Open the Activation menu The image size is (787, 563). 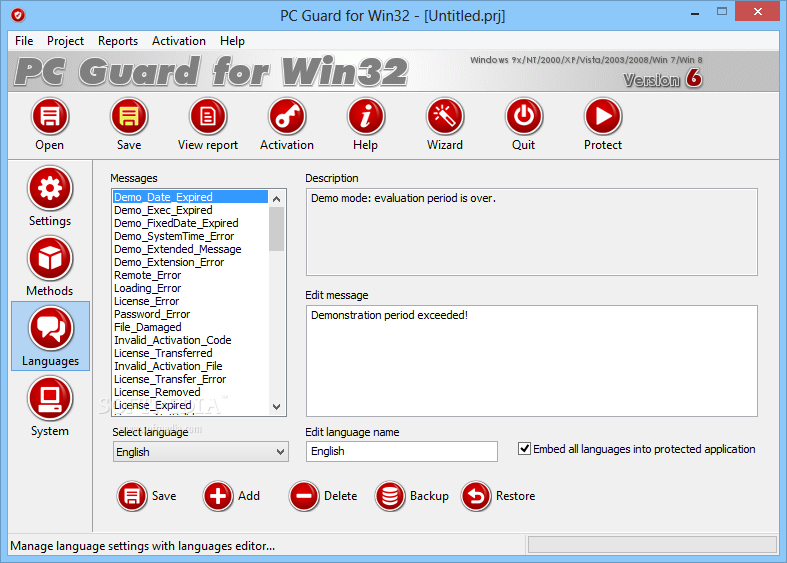[x=179, y=41]
